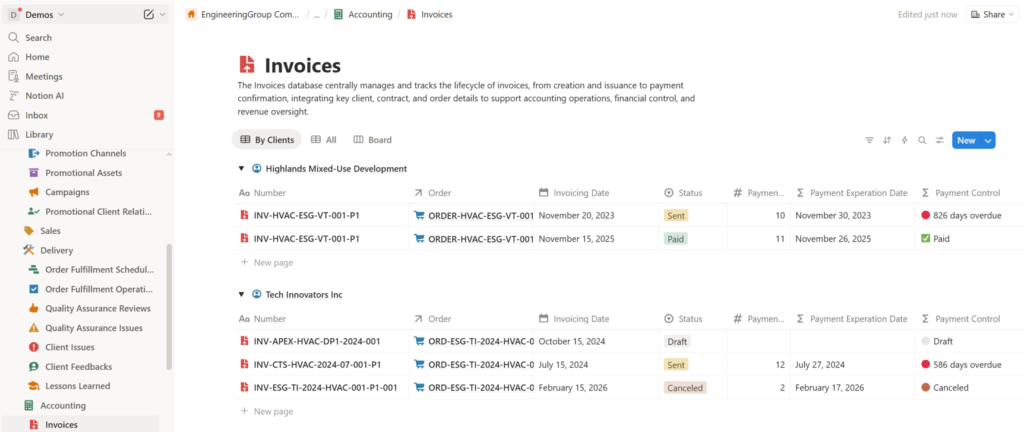Switch to the Board view tab

pos(372,140)
